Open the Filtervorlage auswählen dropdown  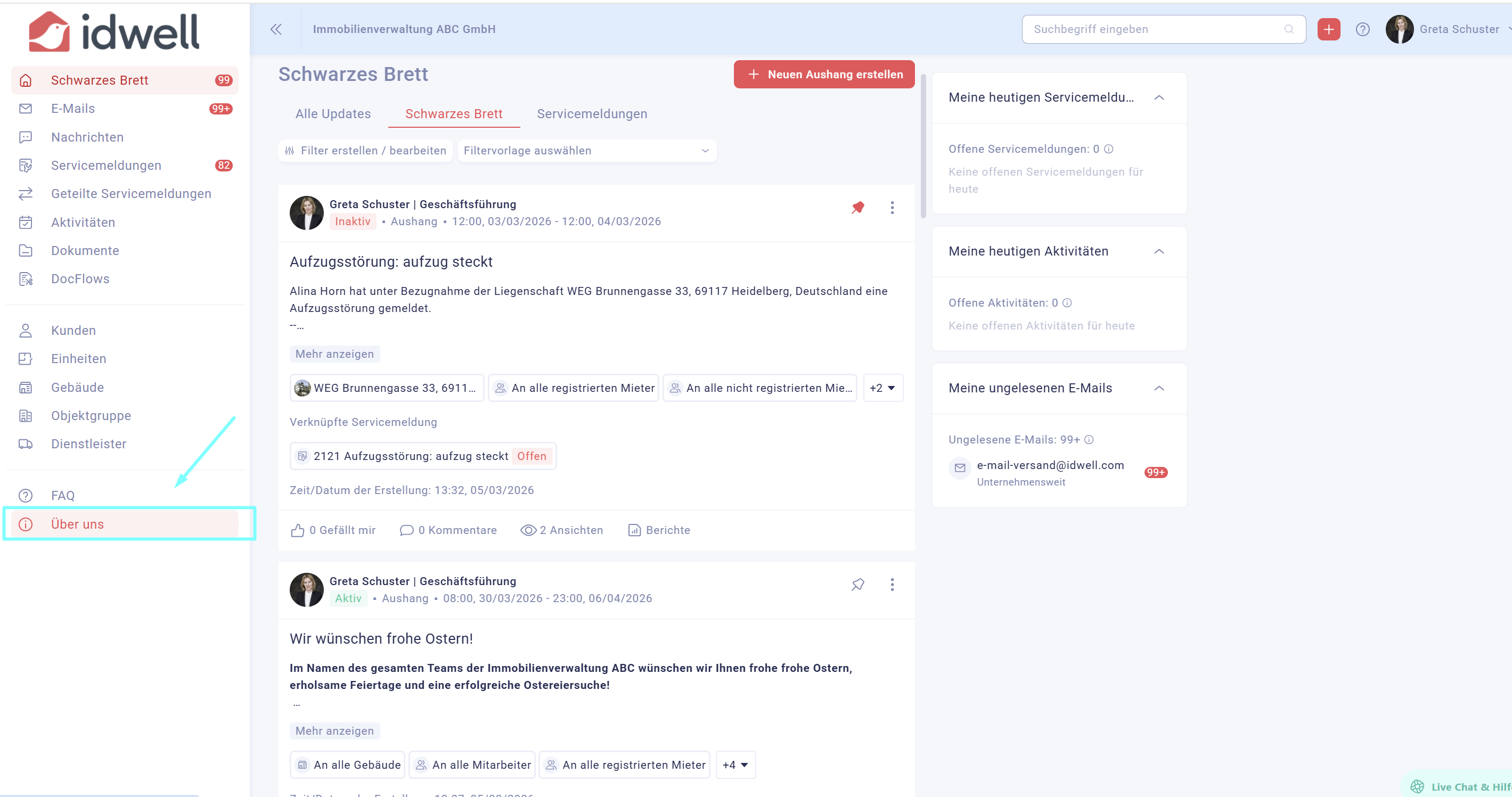click(586, 151)
